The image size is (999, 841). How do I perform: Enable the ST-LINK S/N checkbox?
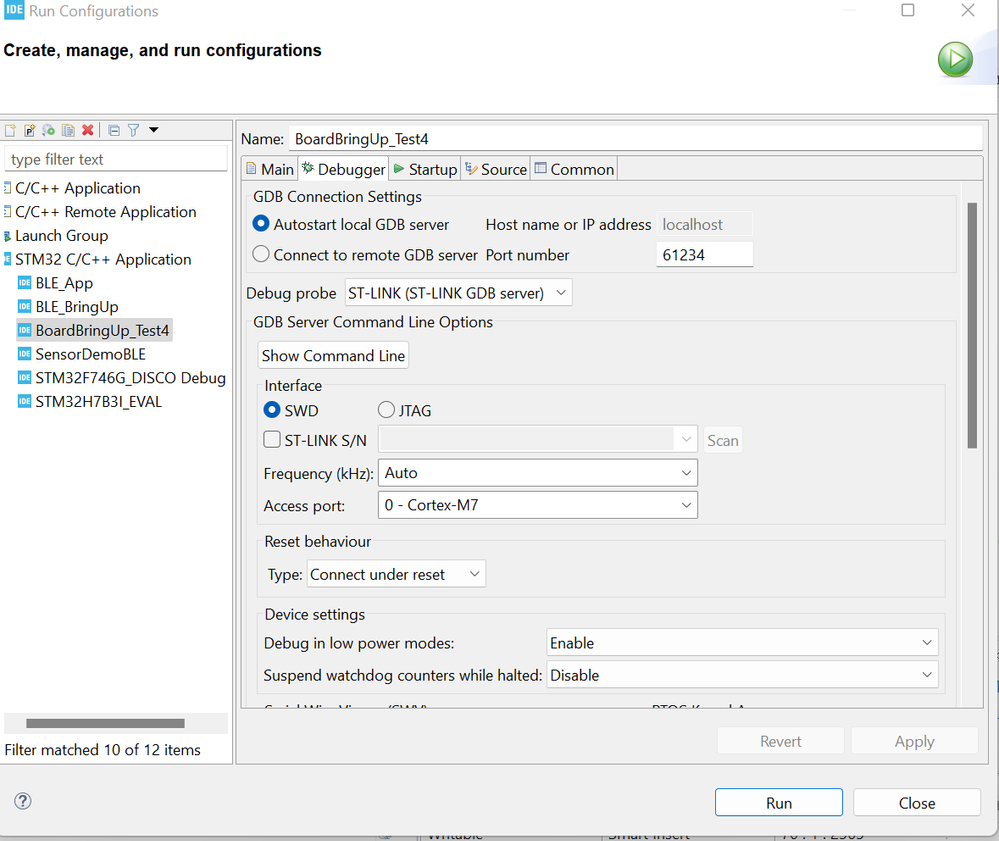coord(272,440)
